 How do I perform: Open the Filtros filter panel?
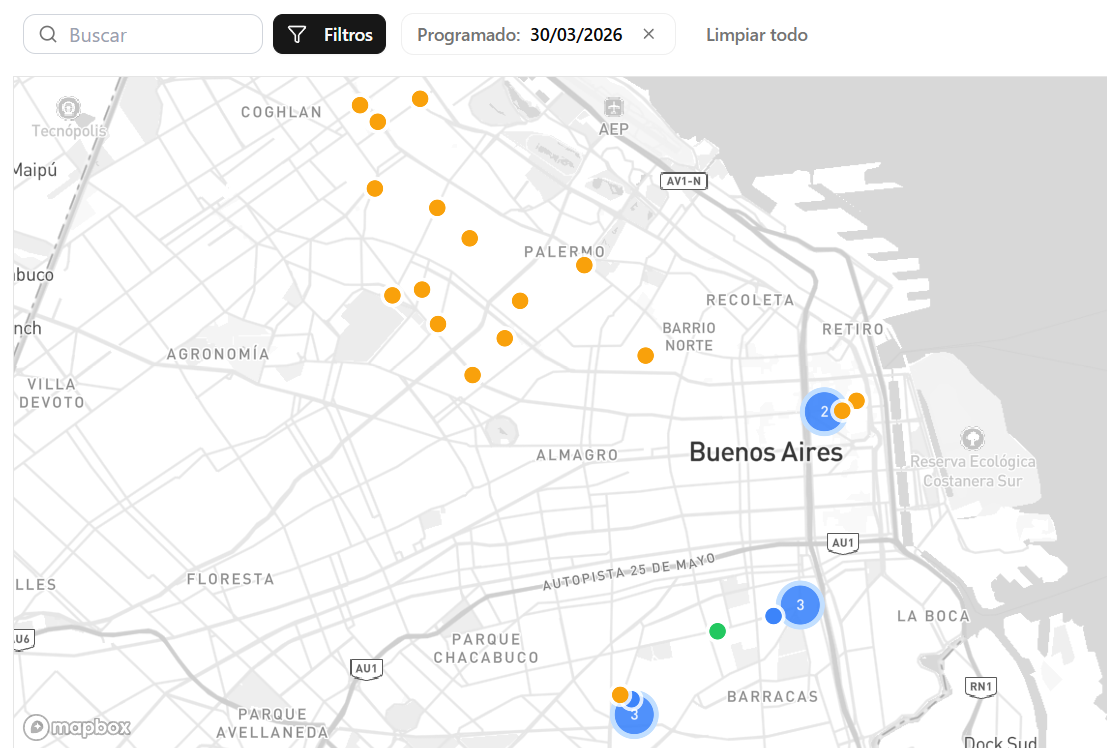tap(329, 35)
